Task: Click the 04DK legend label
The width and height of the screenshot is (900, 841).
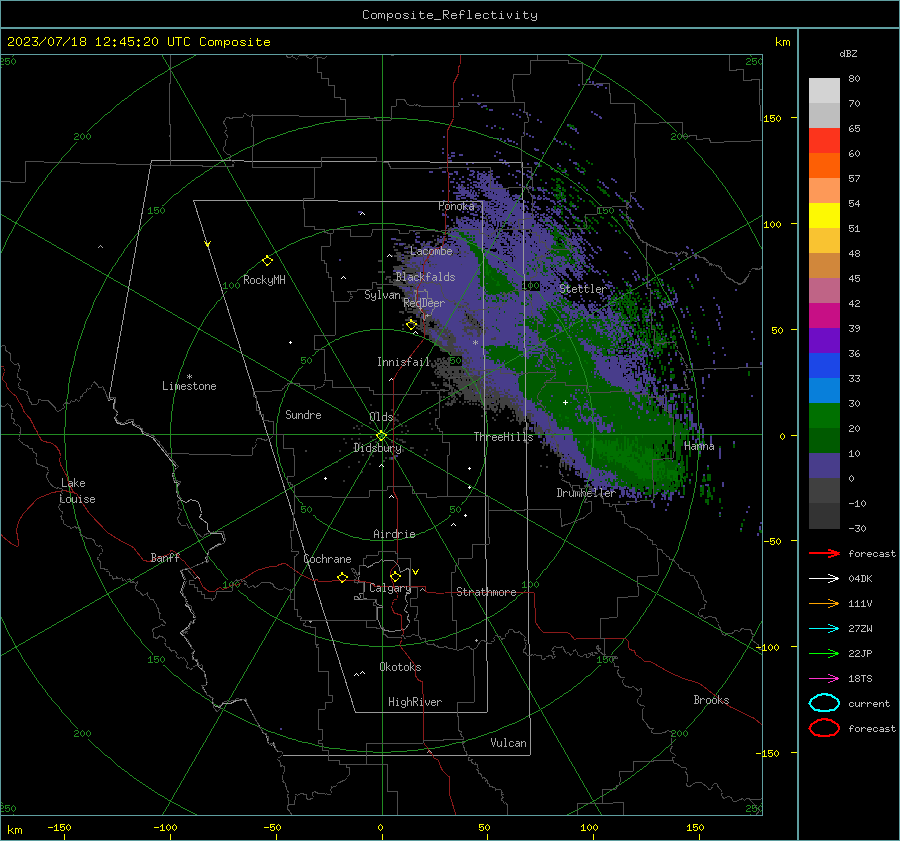Action: tap(860, 578)
